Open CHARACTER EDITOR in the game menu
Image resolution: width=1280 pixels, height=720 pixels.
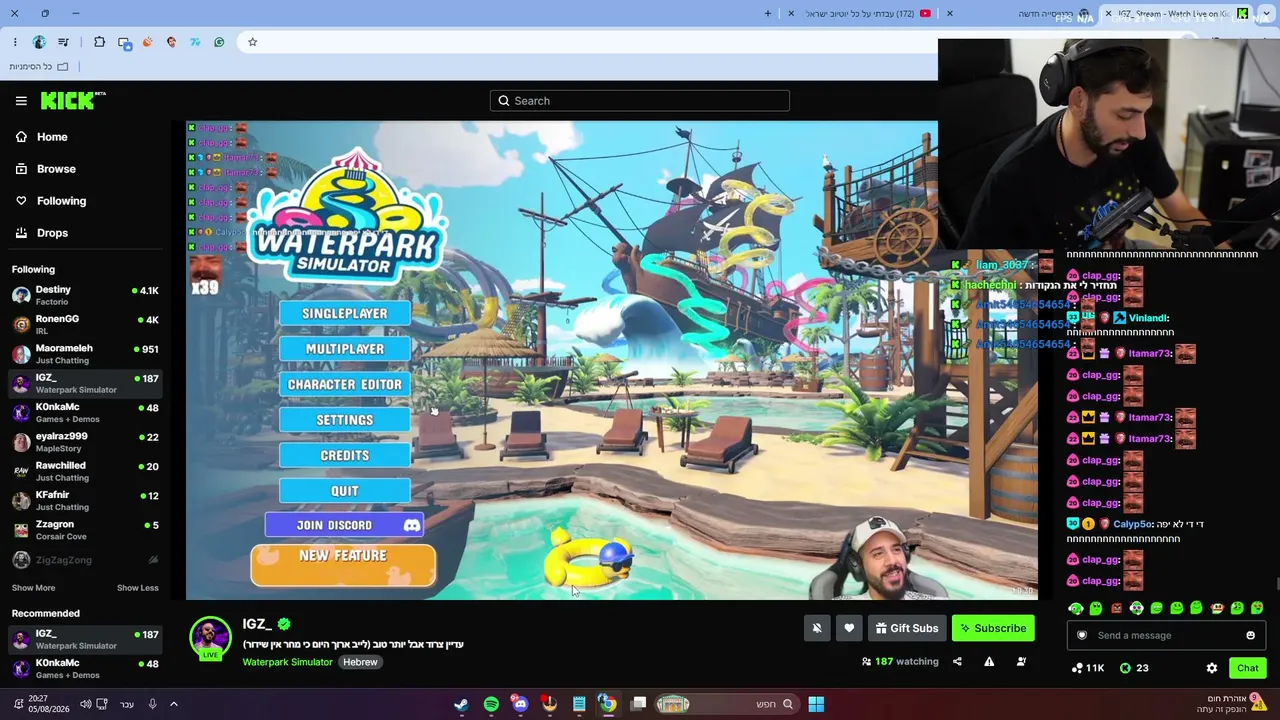345,385
